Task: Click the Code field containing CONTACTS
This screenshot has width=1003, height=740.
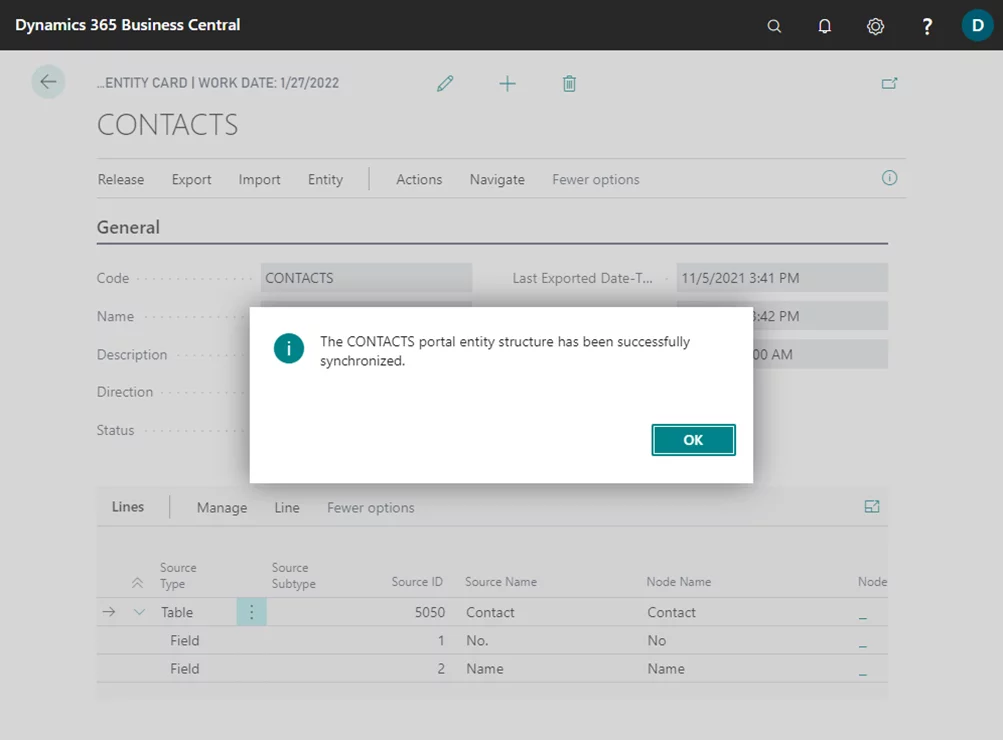Action: pyautogui.click(x=366, y=278)
